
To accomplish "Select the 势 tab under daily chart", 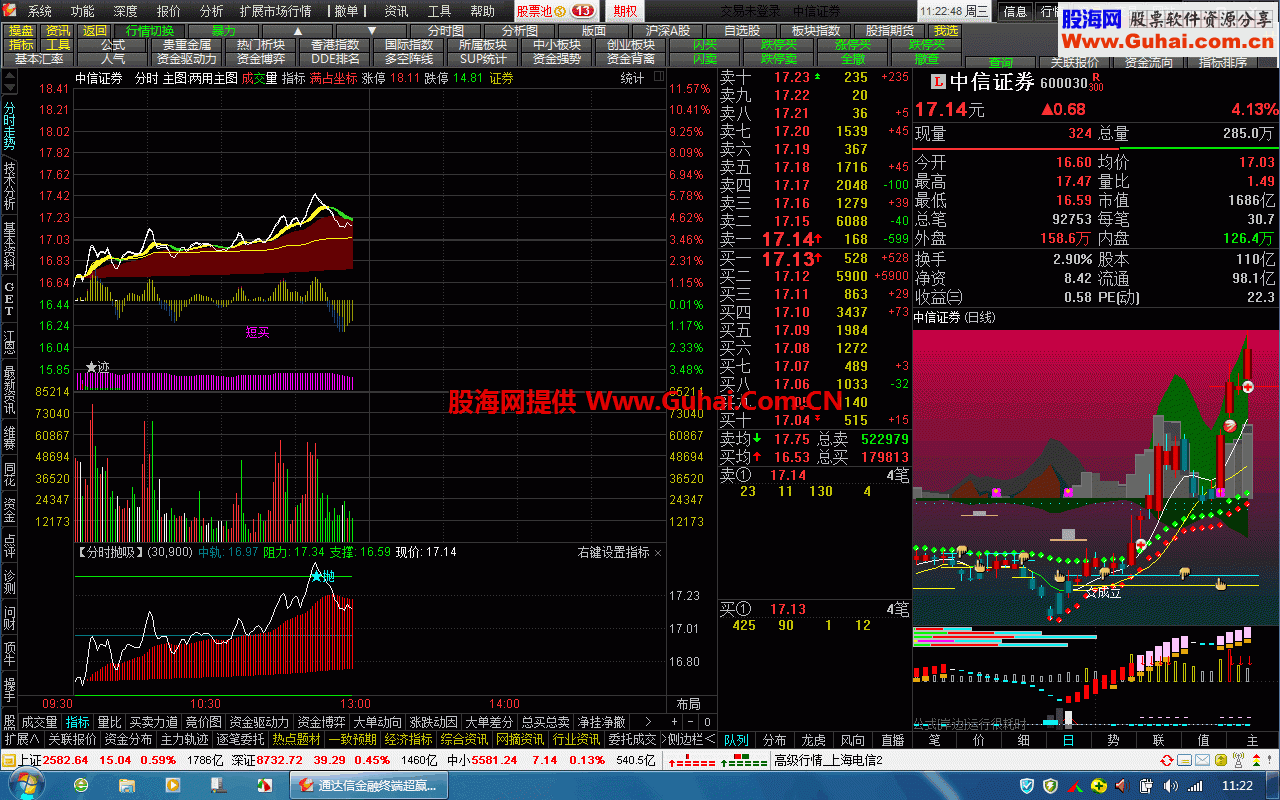I will (1113, 740).
